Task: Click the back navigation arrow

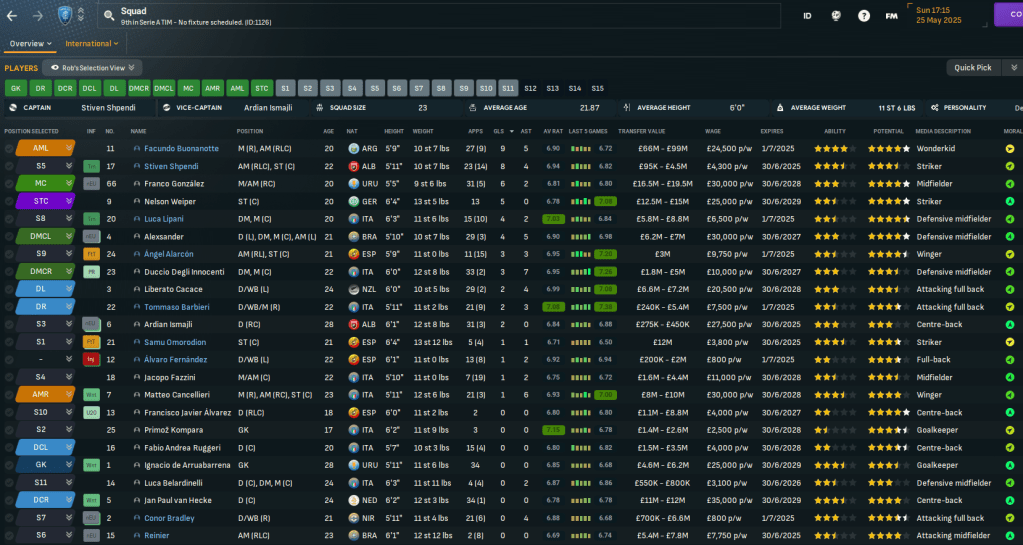Action: click(13, 16)
